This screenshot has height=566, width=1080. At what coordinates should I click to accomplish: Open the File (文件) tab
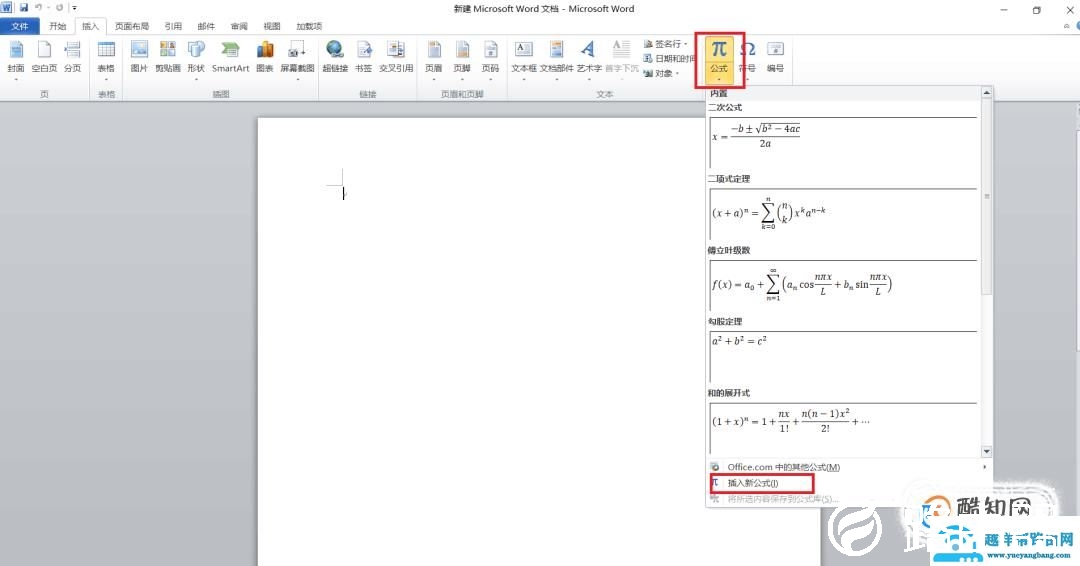(20, 26)
